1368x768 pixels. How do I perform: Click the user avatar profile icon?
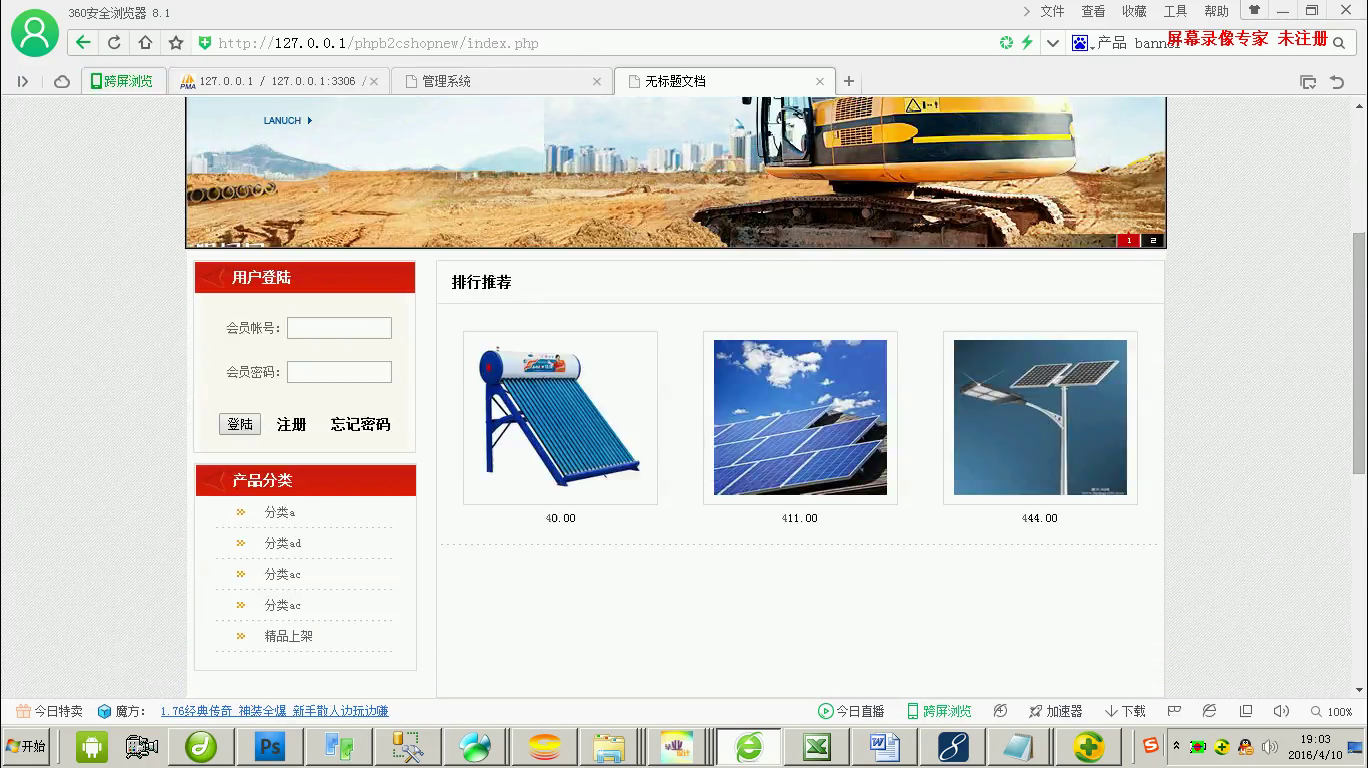click(x=35, y=33)
